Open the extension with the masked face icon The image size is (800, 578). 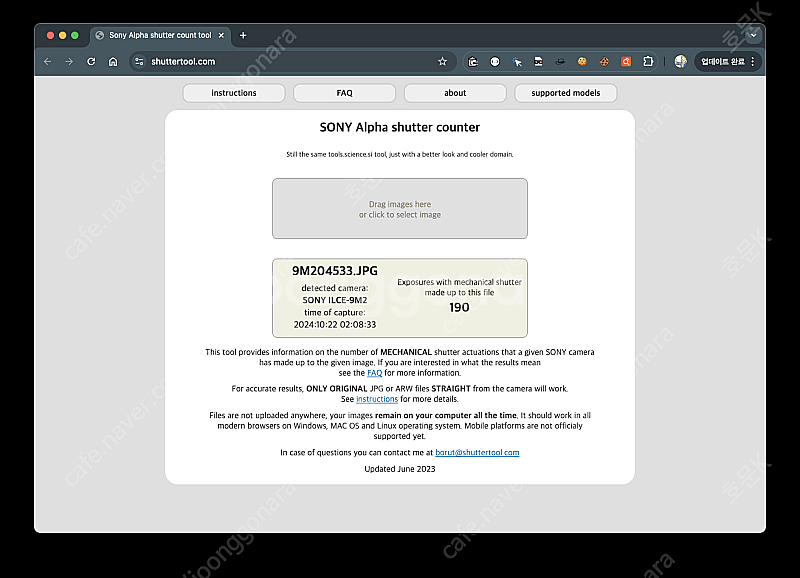[539, 62]
